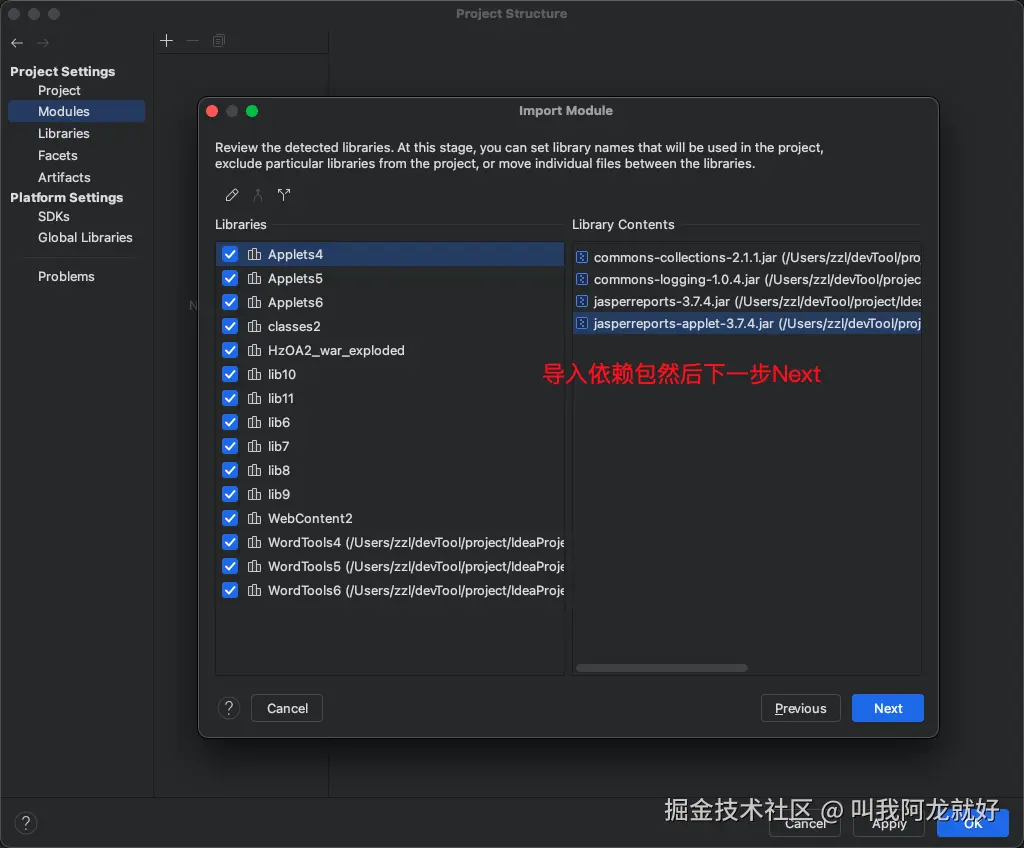Open help in Project Structure window

click(x=25, y=823)
